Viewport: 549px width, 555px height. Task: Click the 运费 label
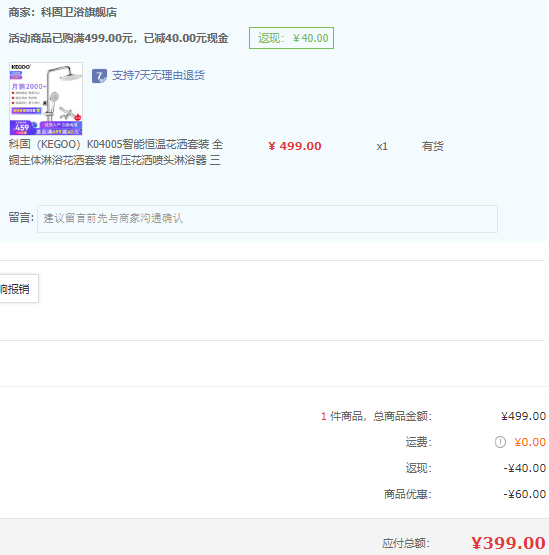coord(419,442)
